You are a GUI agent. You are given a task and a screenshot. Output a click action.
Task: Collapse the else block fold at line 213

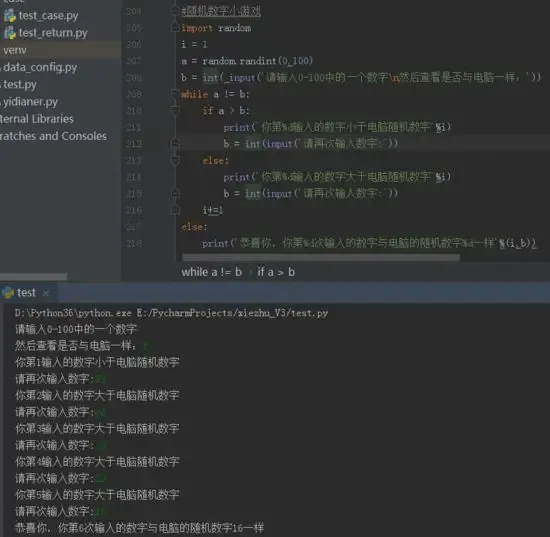tap(175, 160)
